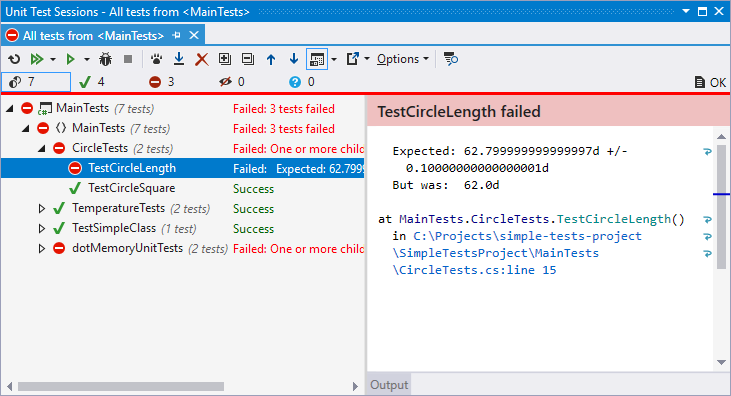Expand the dotMemoryUnitTests node

41,249
